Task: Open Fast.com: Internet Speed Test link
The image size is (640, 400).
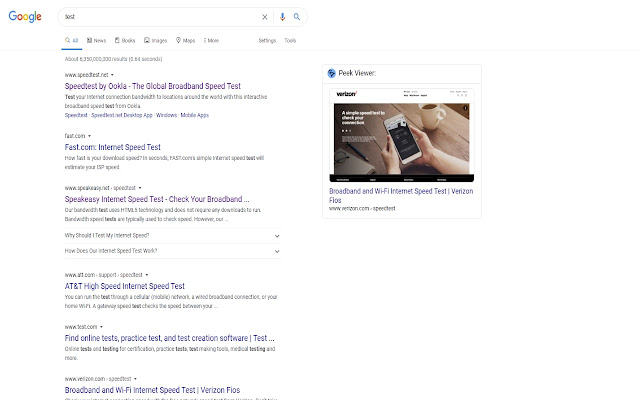Action: [x=113, y=147]
